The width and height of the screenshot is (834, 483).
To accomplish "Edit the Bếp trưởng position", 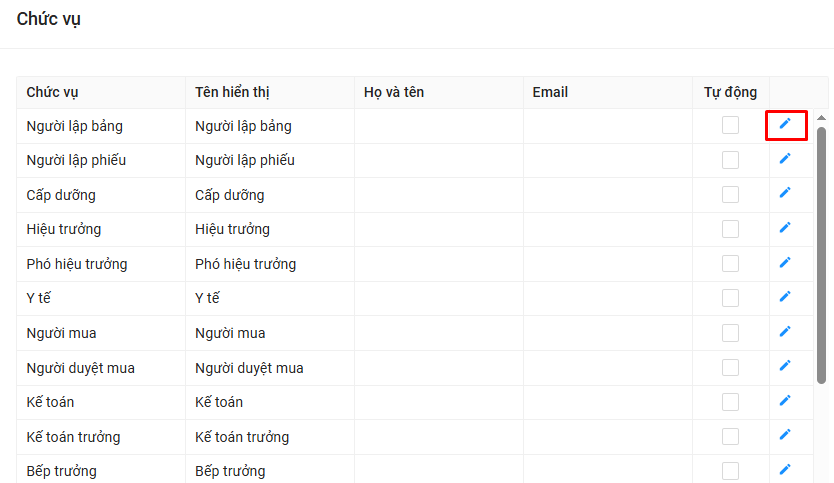I will (x=785, y=469).
